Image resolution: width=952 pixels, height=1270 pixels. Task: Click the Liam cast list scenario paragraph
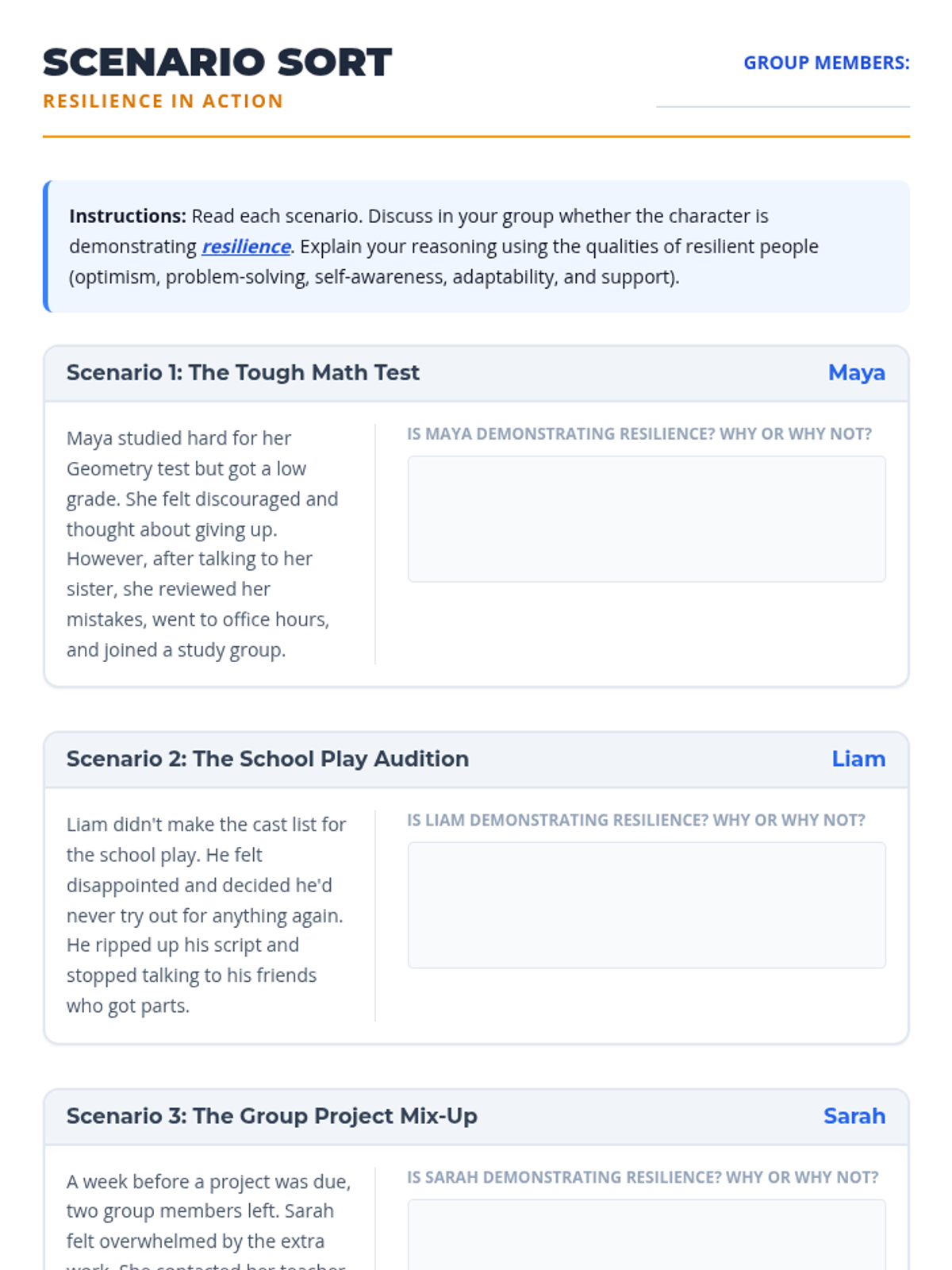[x=205, y=915]
